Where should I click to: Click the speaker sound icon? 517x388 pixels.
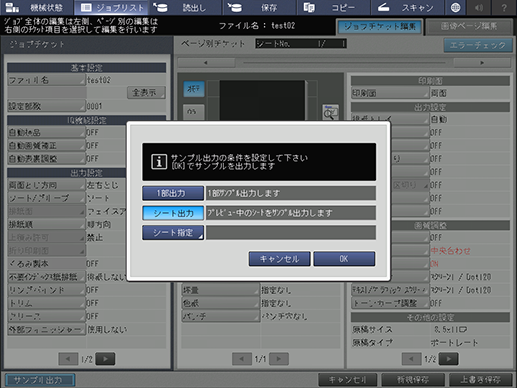tap(479, 7)
